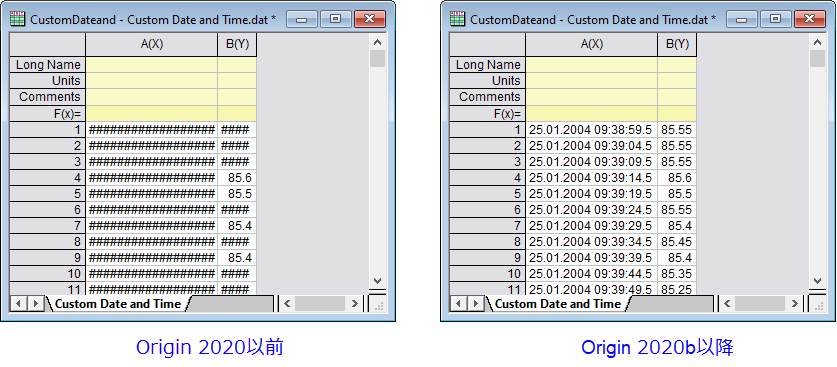The height and width of the screenshot is (367, 837).
Task: Click cell 25.01.2004 09:39:14.5 in right window
Action: pyautogui.click(x=591, y=178)
